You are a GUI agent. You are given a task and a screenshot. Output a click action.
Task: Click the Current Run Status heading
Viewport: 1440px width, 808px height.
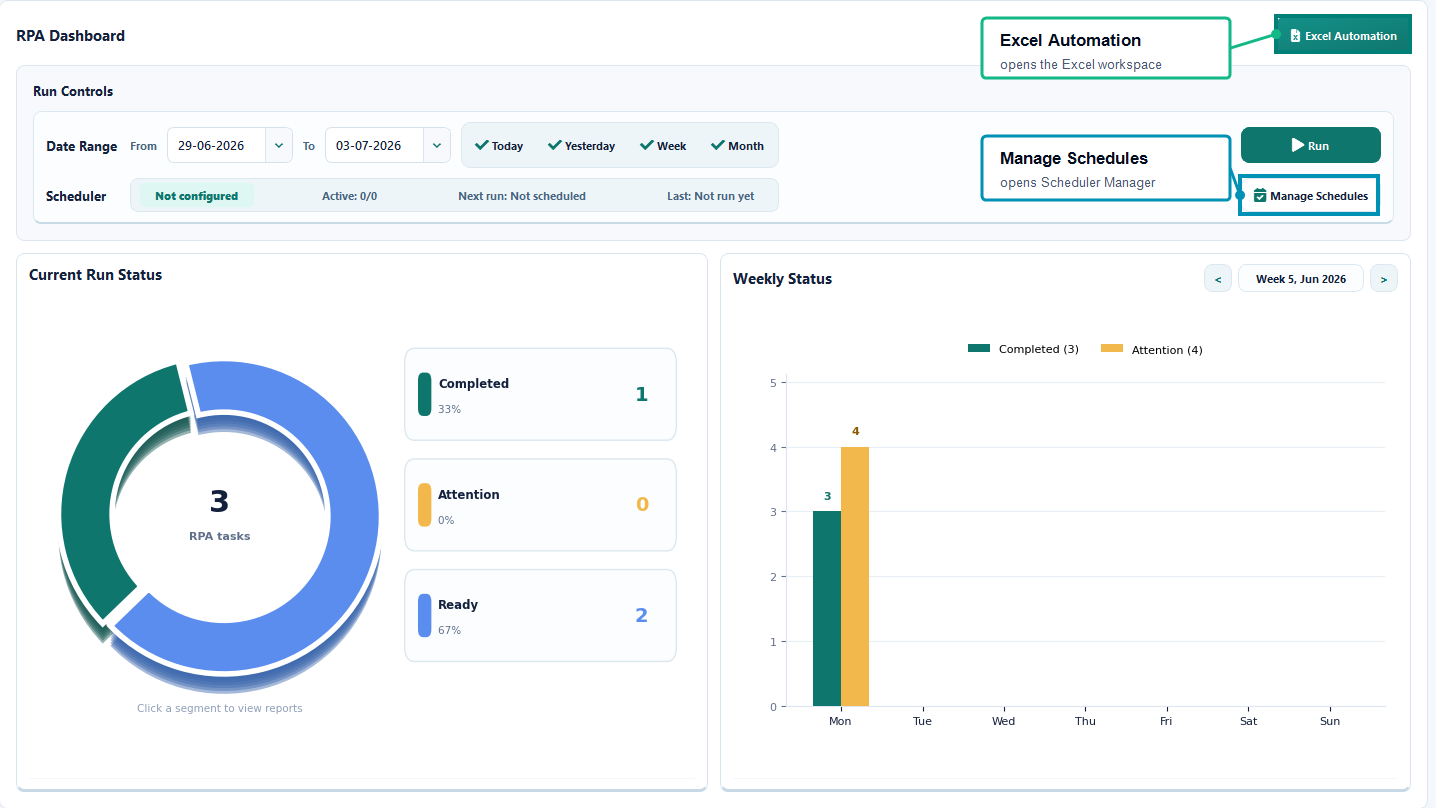95,274
